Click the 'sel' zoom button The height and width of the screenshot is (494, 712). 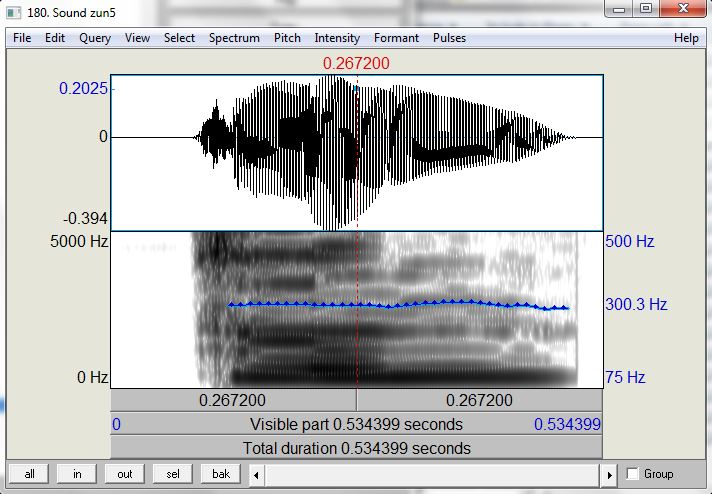pos(173,474)
